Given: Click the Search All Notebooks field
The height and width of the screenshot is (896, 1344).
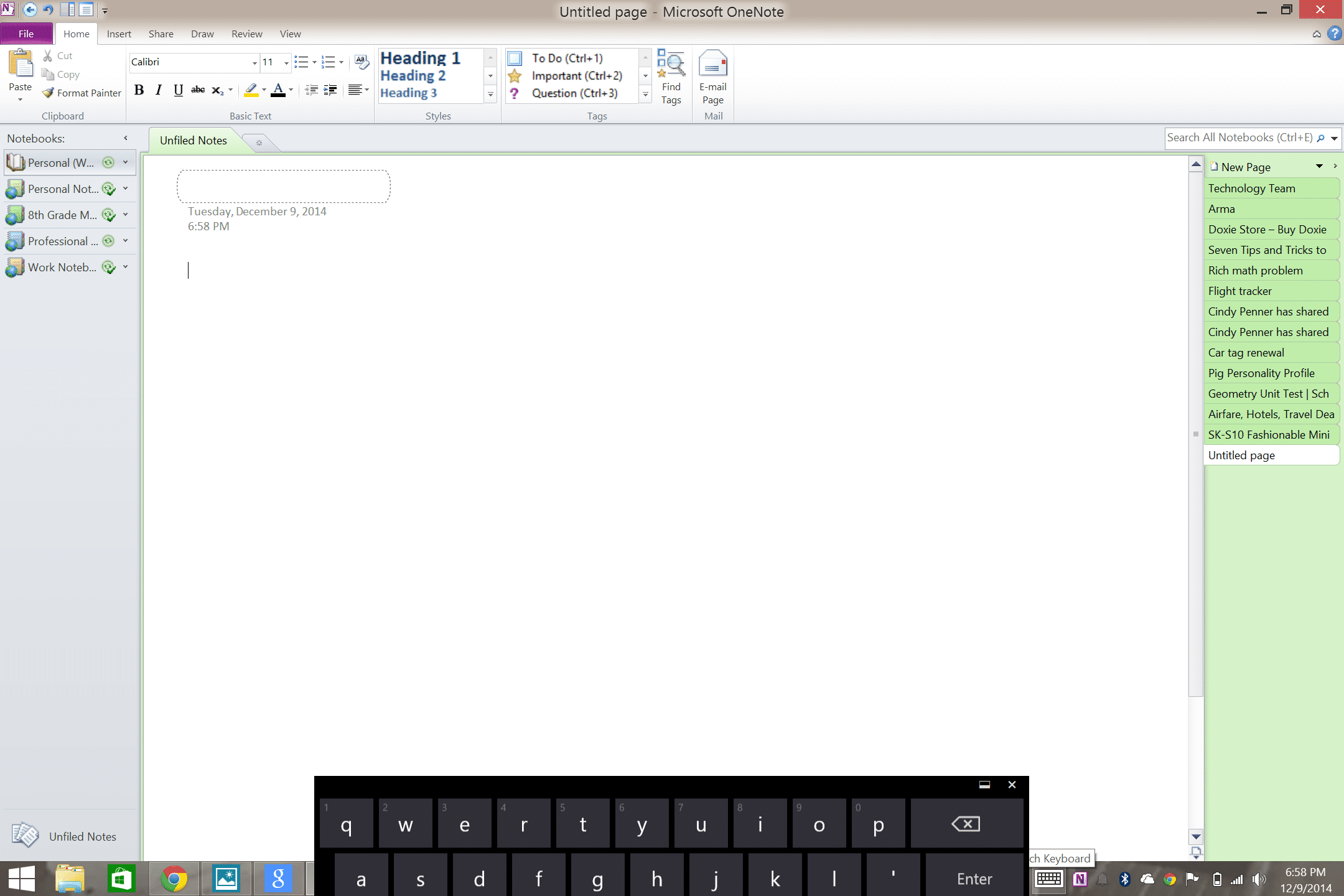Looking at the screenshot, I should 1239,138.
